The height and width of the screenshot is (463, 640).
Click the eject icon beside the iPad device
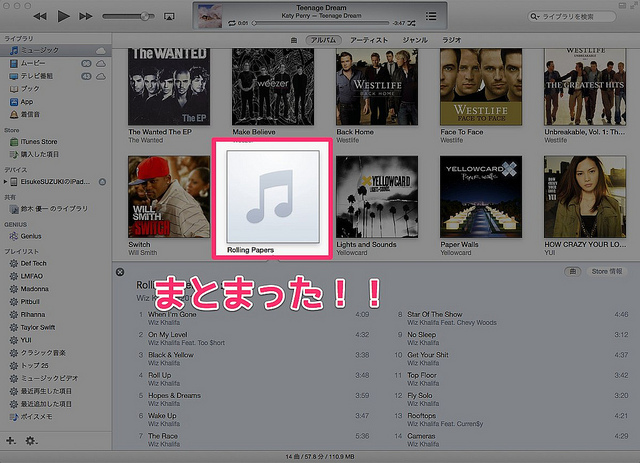click(x=102, y=182)
